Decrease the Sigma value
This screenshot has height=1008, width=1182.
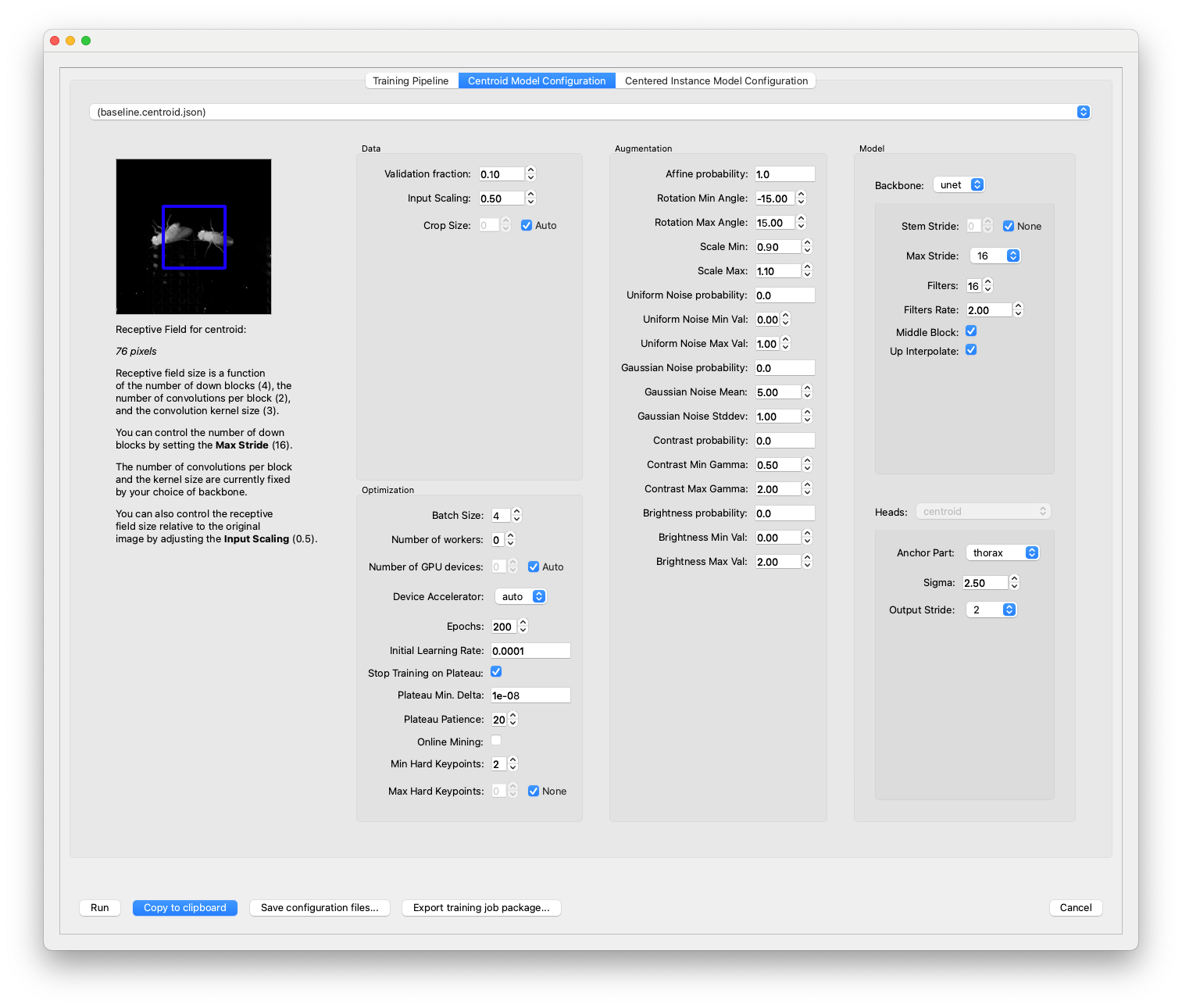point(1014,586)
